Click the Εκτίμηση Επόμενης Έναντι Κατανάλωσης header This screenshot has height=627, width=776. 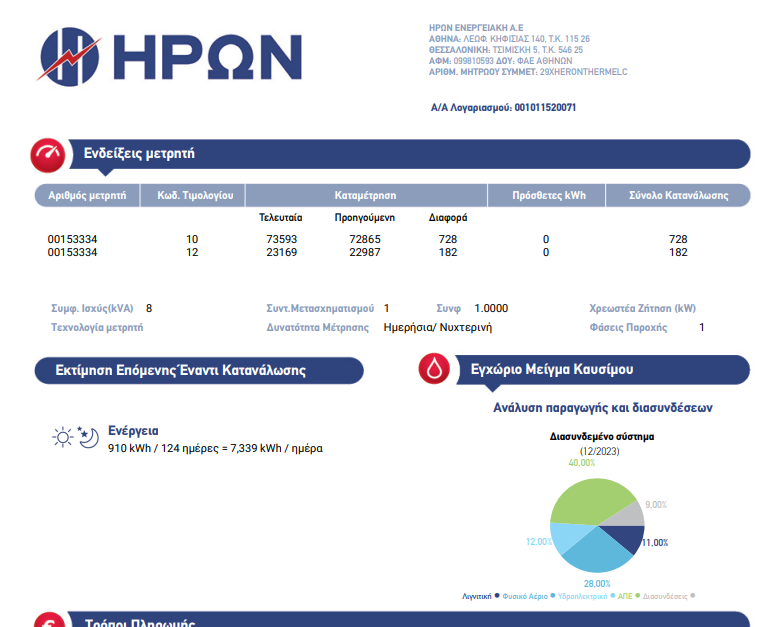tap(199, 370)
